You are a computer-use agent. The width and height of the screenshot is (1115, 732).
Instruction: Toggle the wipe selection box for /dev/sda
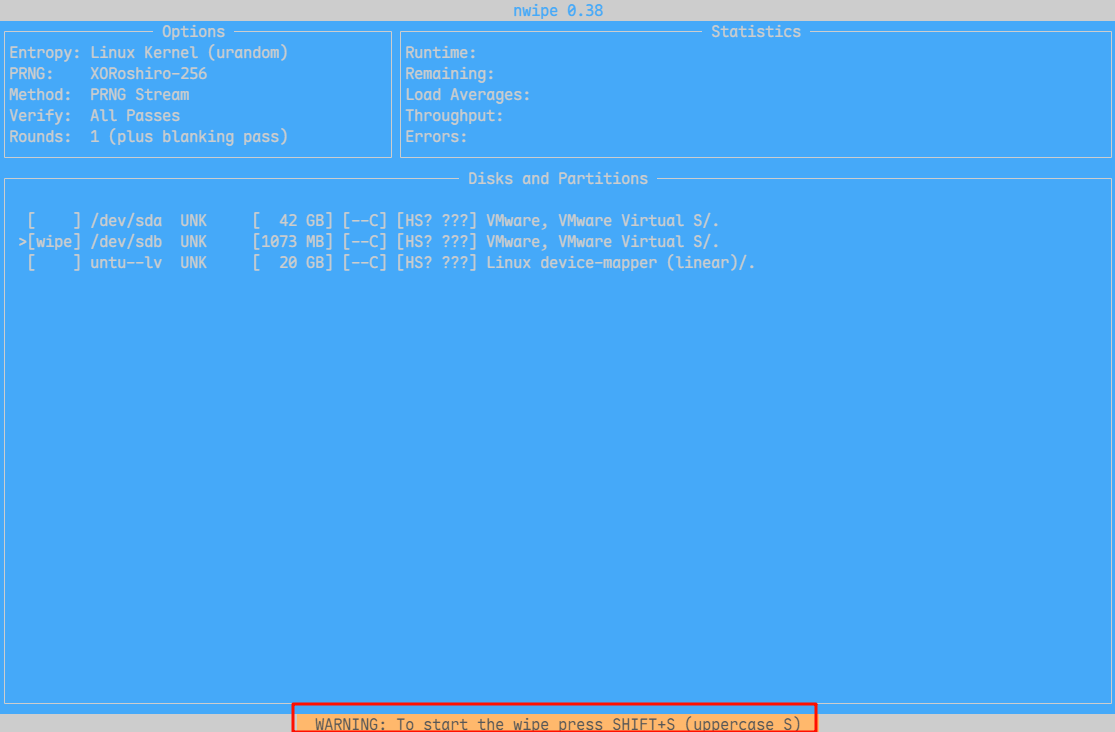click(x=55, y=221)
